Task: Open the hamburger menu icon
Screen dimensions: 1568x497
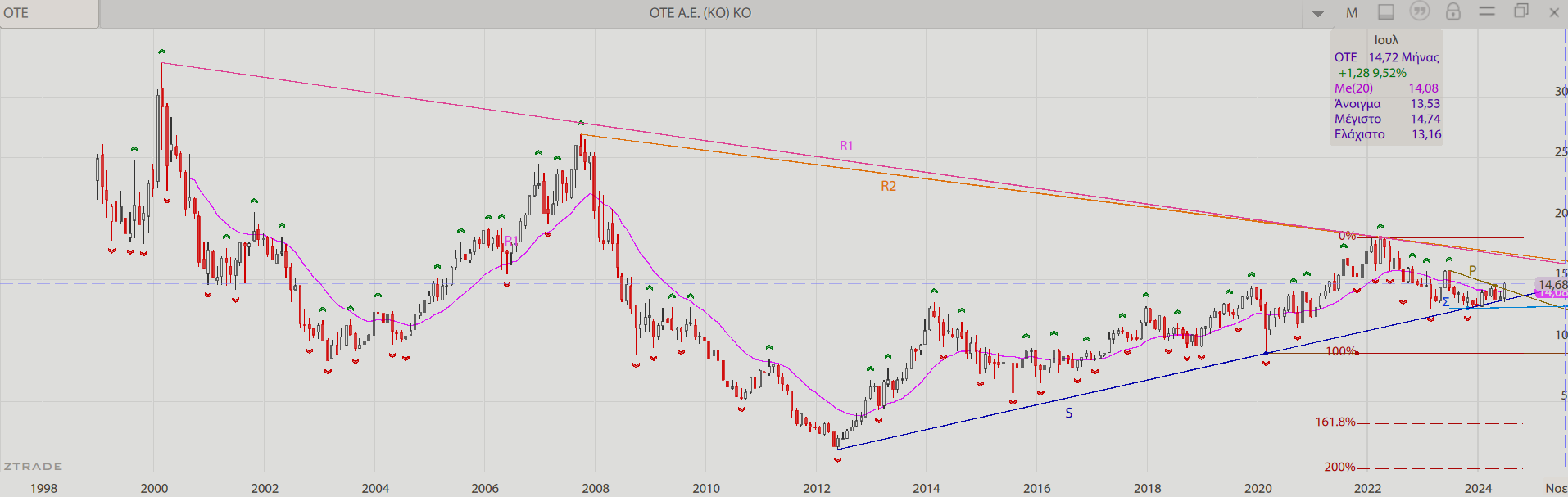Action: click(1487, 11)
